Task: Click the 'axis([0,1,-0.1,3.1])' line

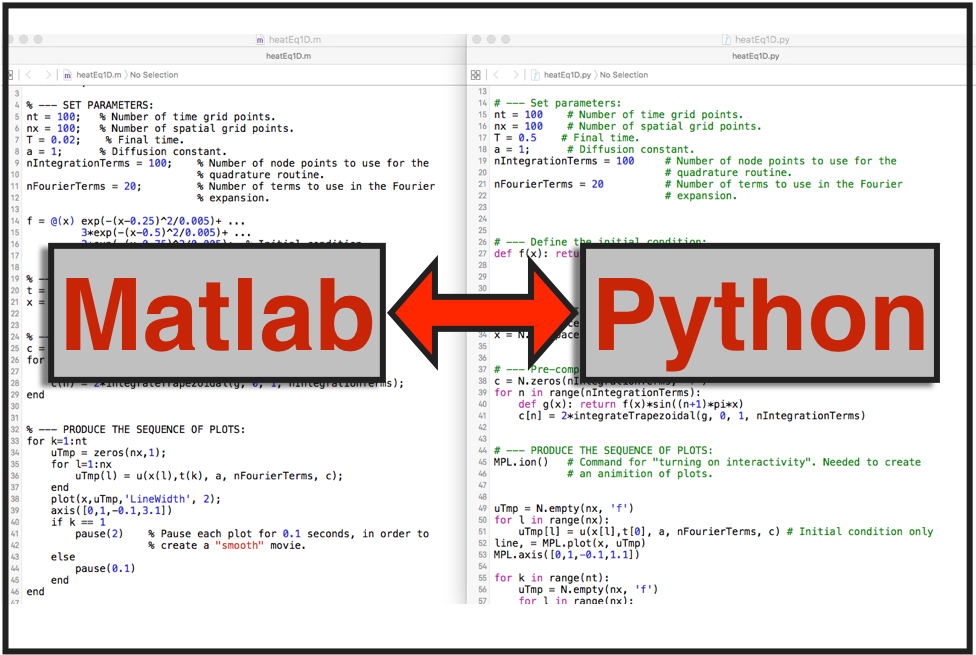Action: point(111,511)
